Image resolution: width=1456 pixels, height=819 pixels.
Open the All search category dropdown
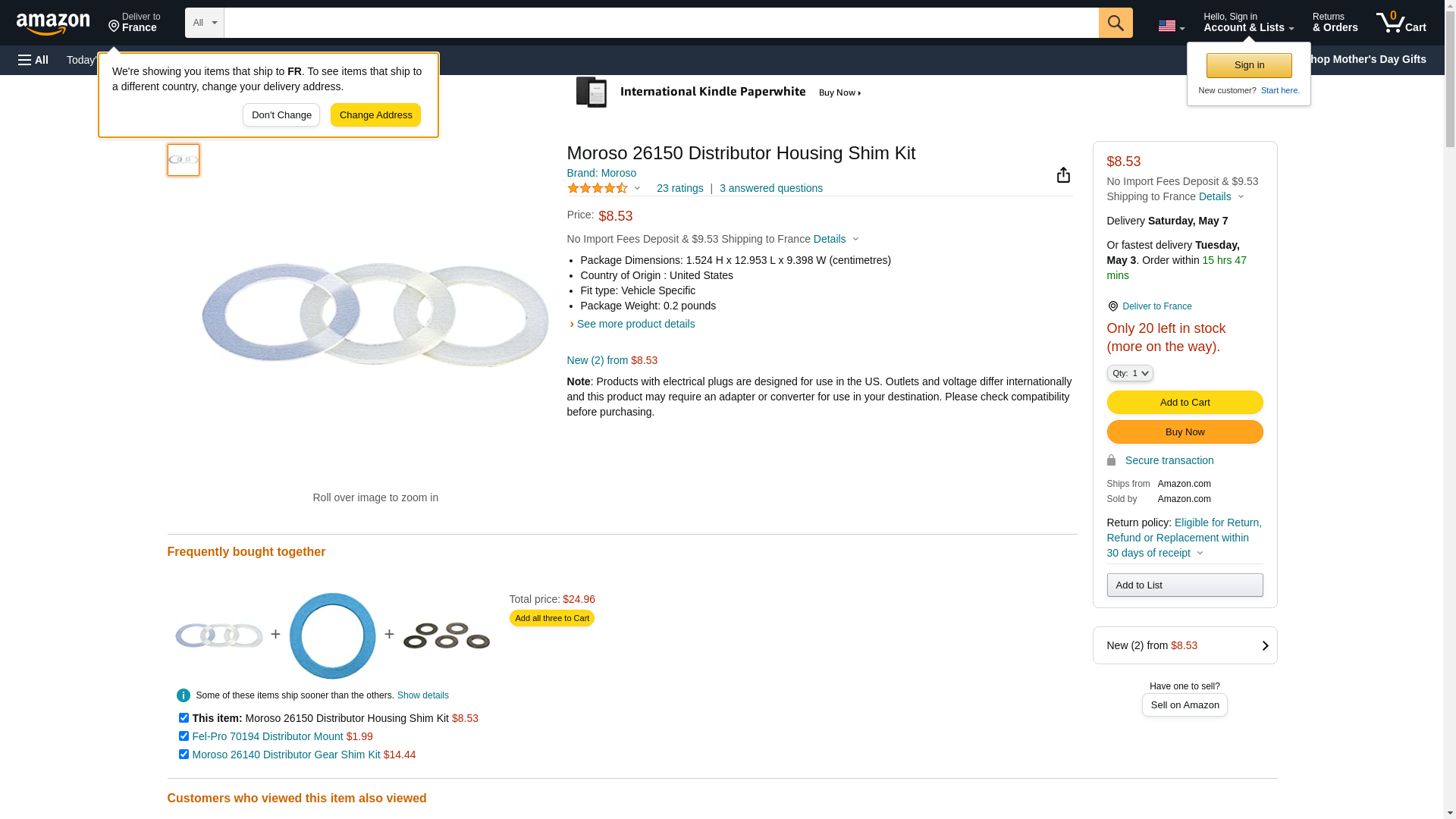[x=204, y=23]
